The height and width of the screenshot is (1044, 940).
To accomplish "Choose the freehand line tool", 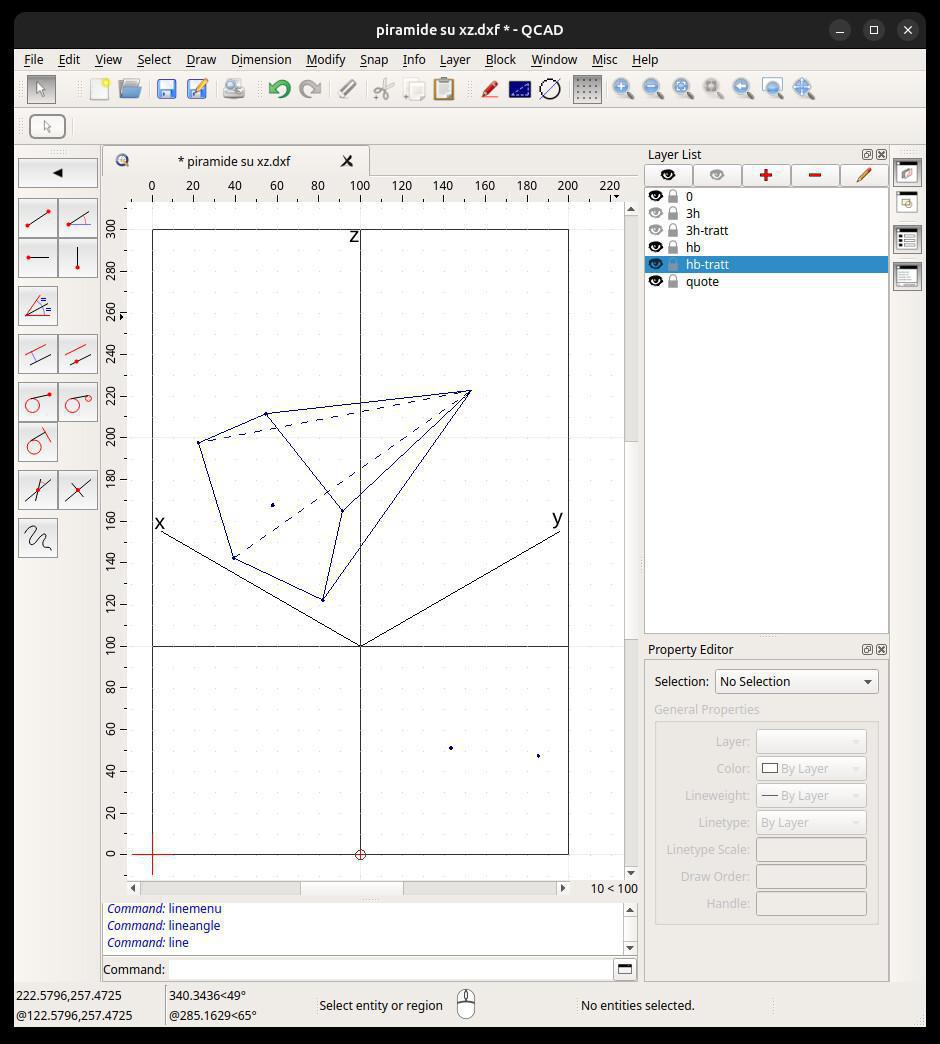I will [x=38, y=538].
